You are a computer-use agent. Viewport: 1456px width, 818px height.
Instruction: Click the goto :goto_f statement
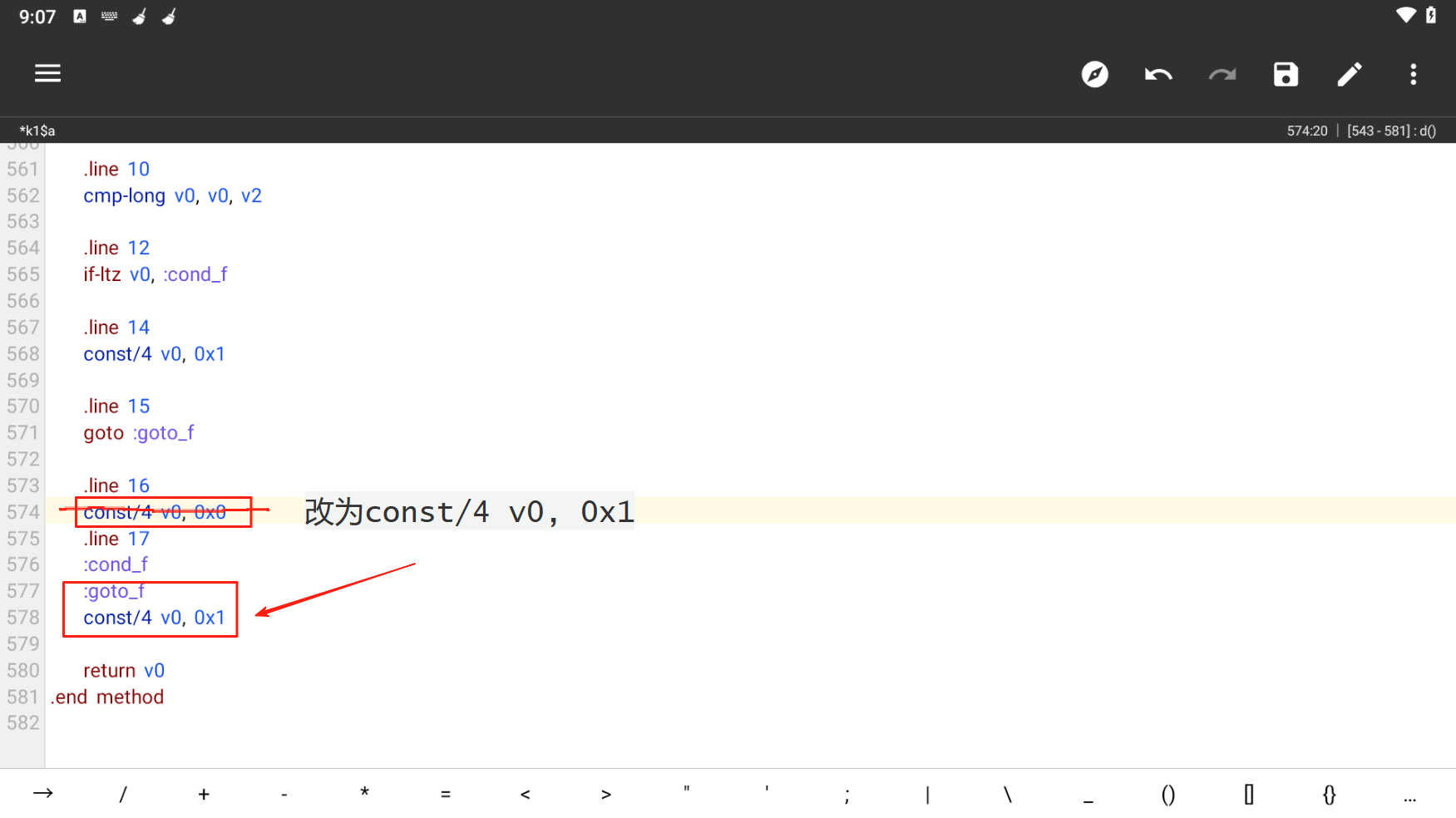pos(139,433)
